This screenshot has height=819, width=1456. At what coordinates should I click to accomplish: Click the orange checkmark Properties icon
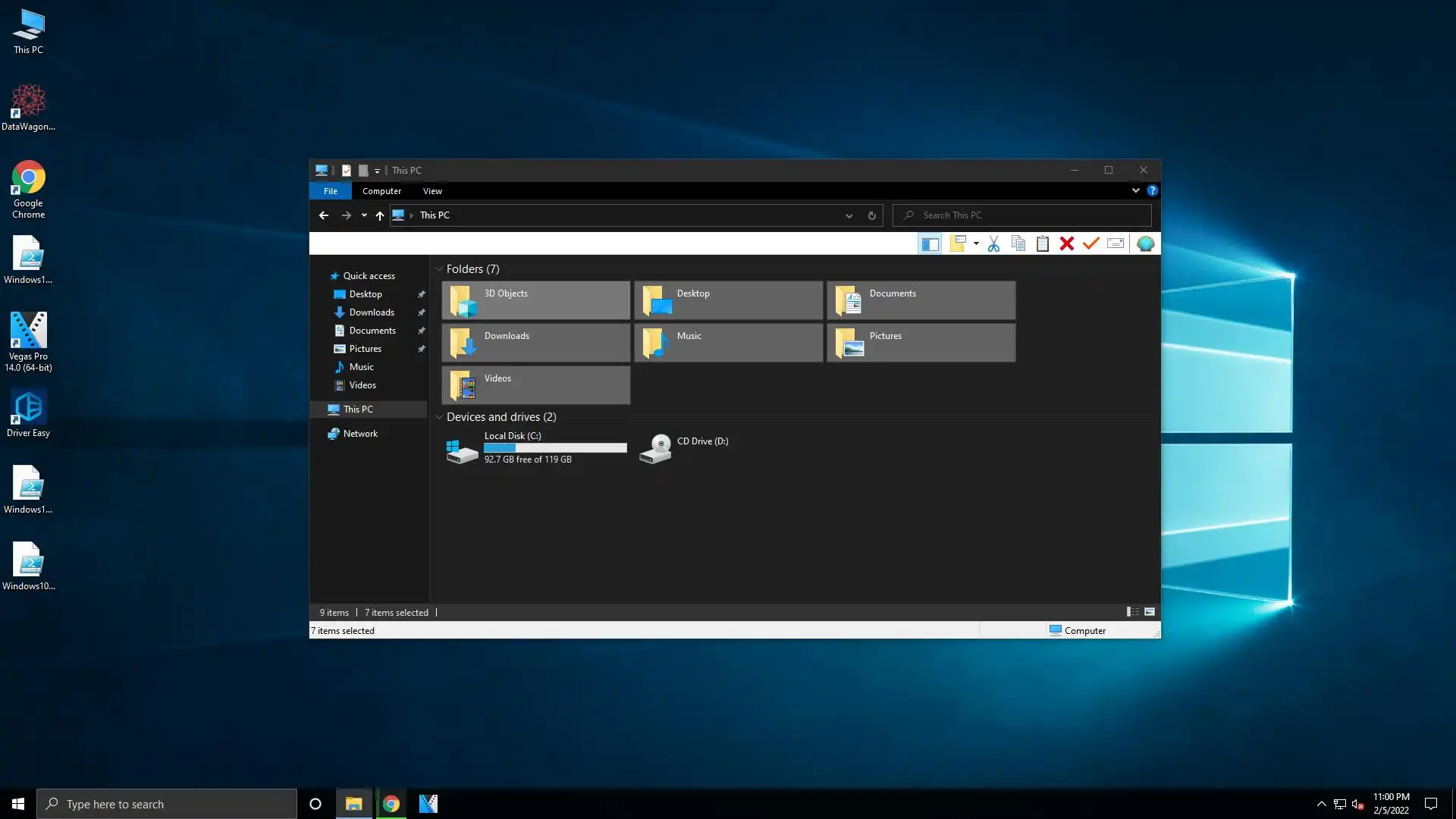(x=1090, y=243)
